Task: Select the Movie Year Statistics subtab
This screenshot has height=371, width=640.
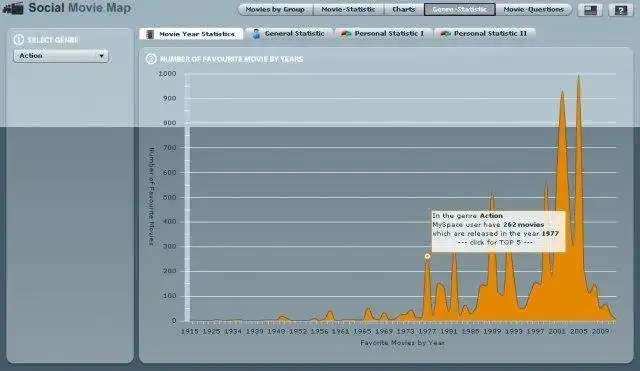Action: point(191,34)
